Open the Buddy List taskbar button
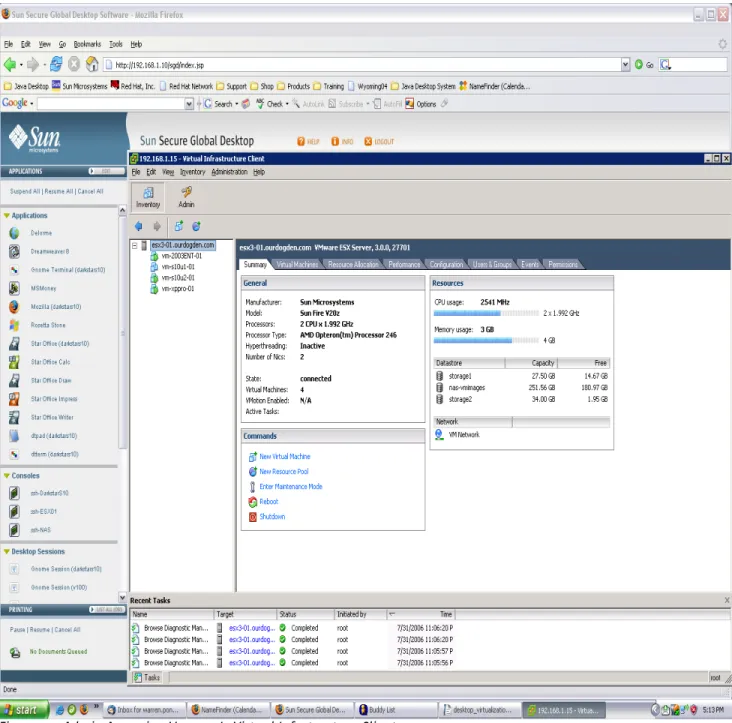This screenshot has height=723, width=732. 395,710
